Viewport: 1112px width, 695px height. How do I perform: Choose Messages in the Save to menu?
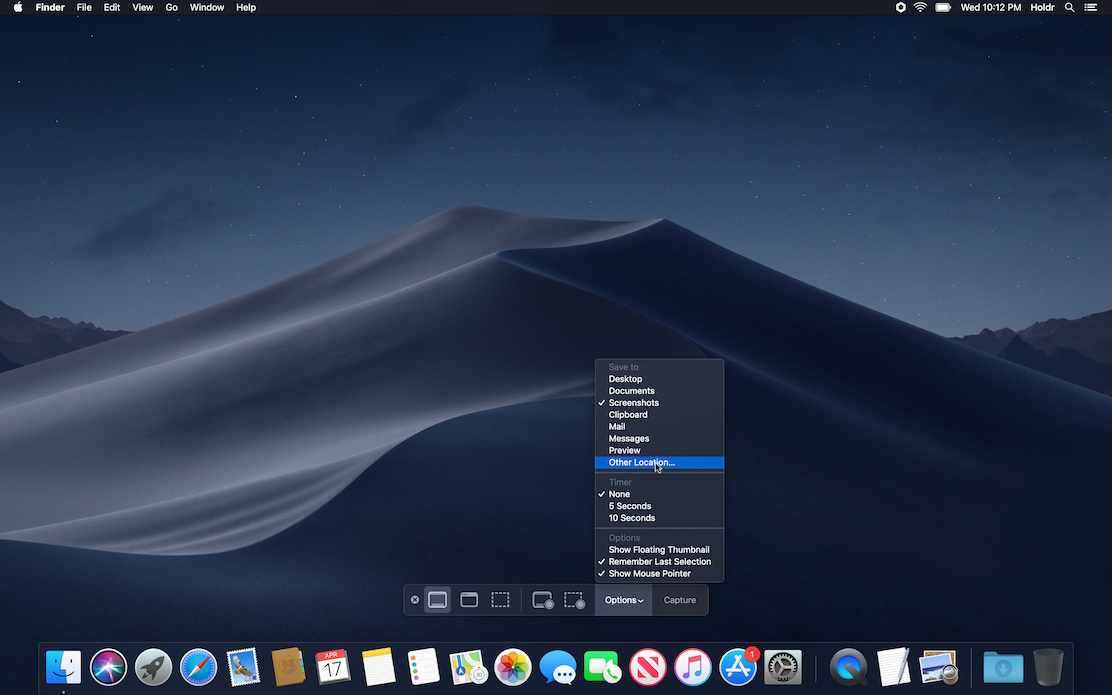tap(660, 438)
